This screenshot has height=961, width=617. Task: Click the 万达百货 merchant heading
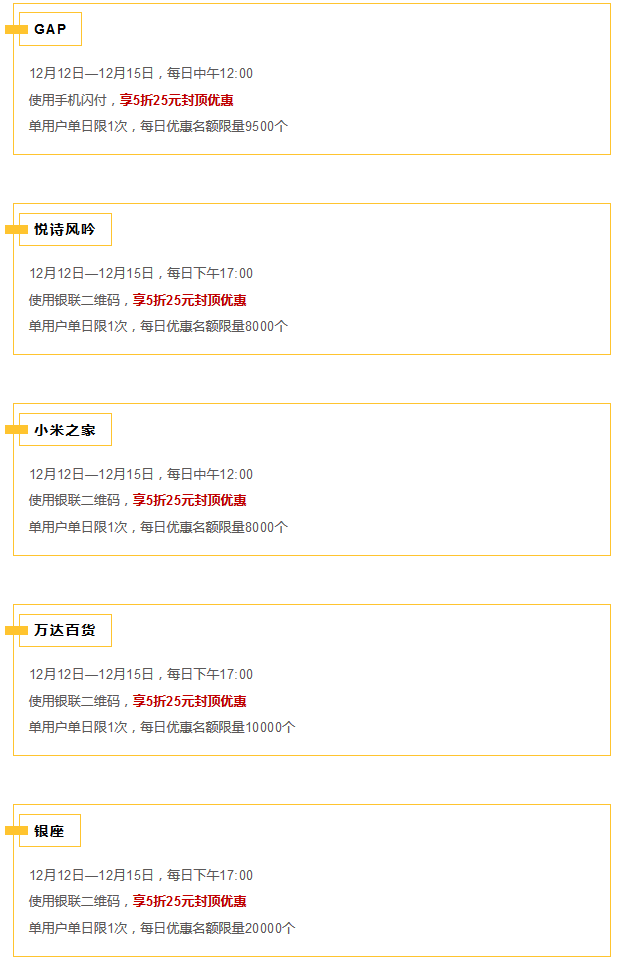coord(66,630)
